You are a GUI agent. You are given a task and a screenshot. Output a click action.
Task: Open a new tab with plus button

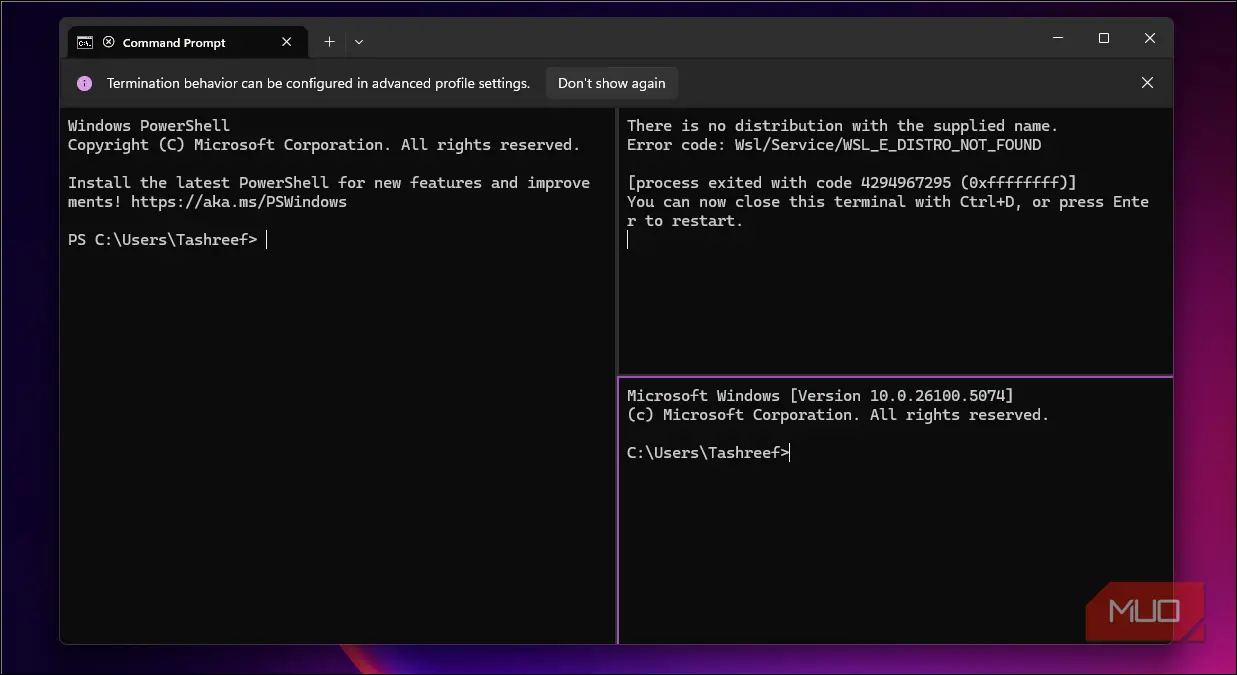329,42
